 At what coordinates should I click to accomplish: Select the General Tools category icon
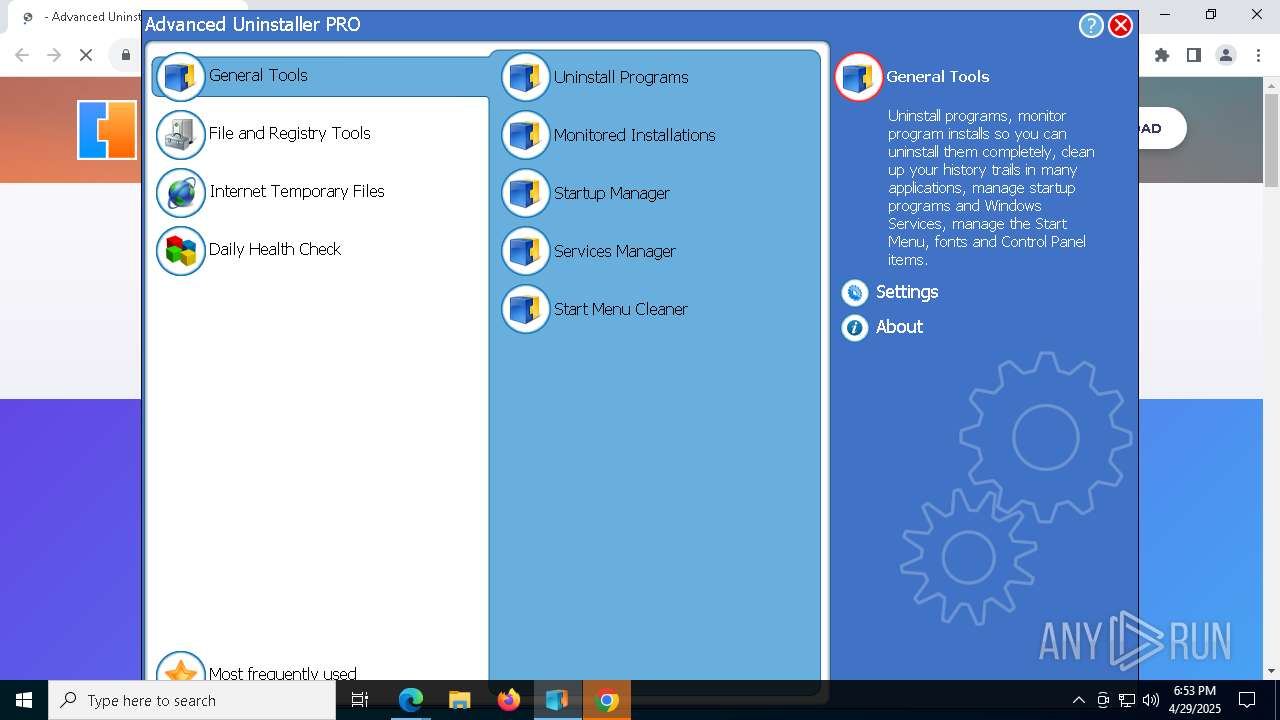[181, 77]
